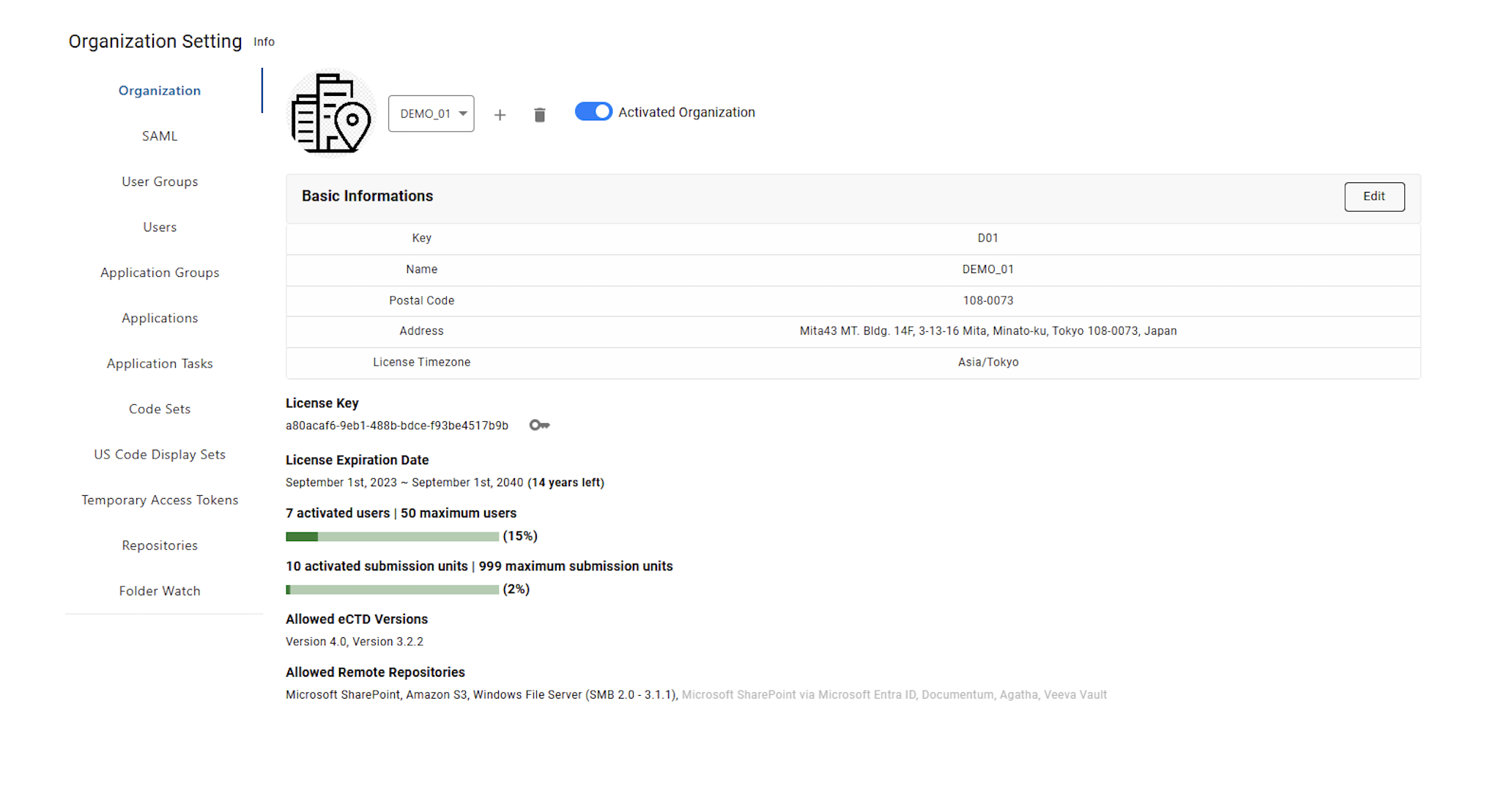1512x788 pixels.
Task: Open US Code Display Sets
Action: coord(160,454)
